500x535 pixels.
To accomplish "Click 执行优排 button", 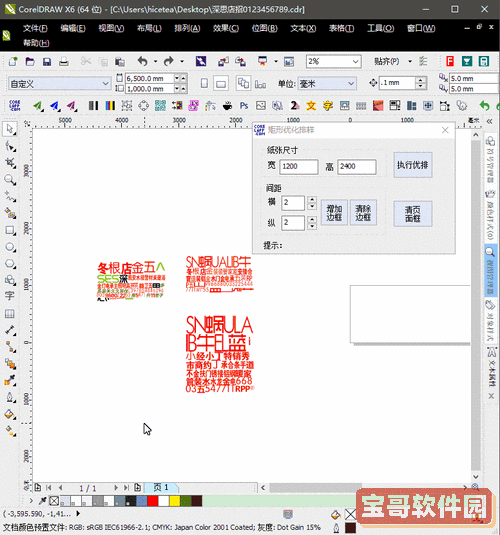I will point(413,165).
